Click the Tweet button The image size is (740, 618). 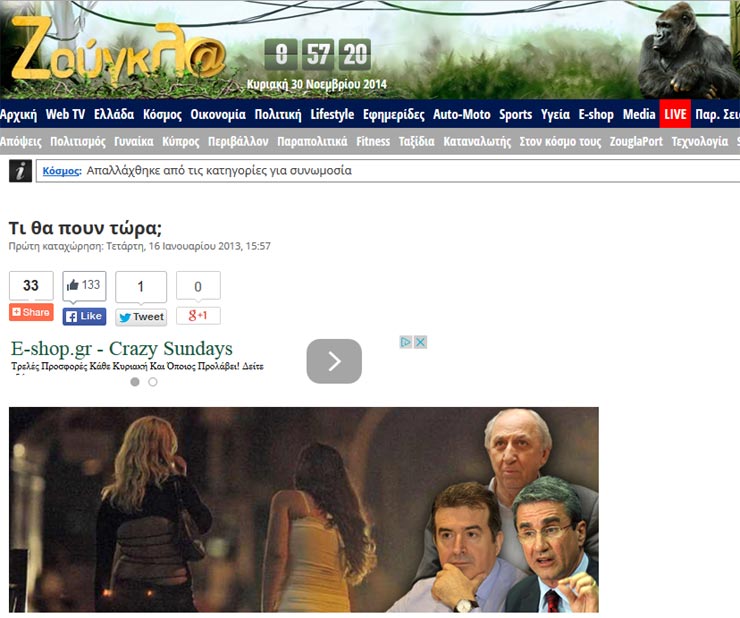coord(141,317)
